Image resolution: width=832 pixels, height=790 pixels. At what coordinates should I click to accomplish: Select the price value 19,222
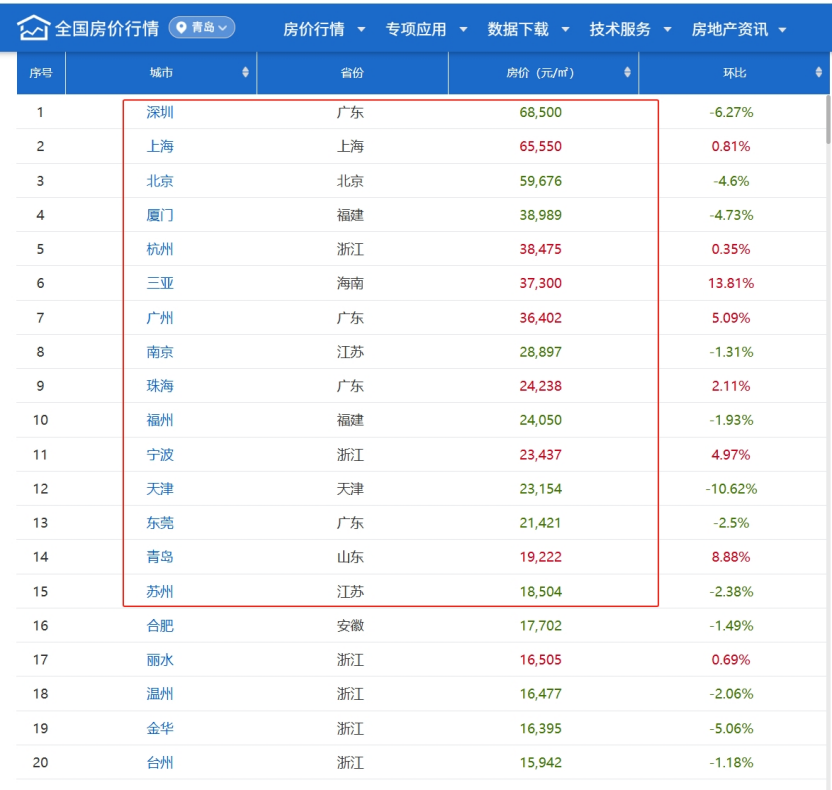[x=540, y=557]
